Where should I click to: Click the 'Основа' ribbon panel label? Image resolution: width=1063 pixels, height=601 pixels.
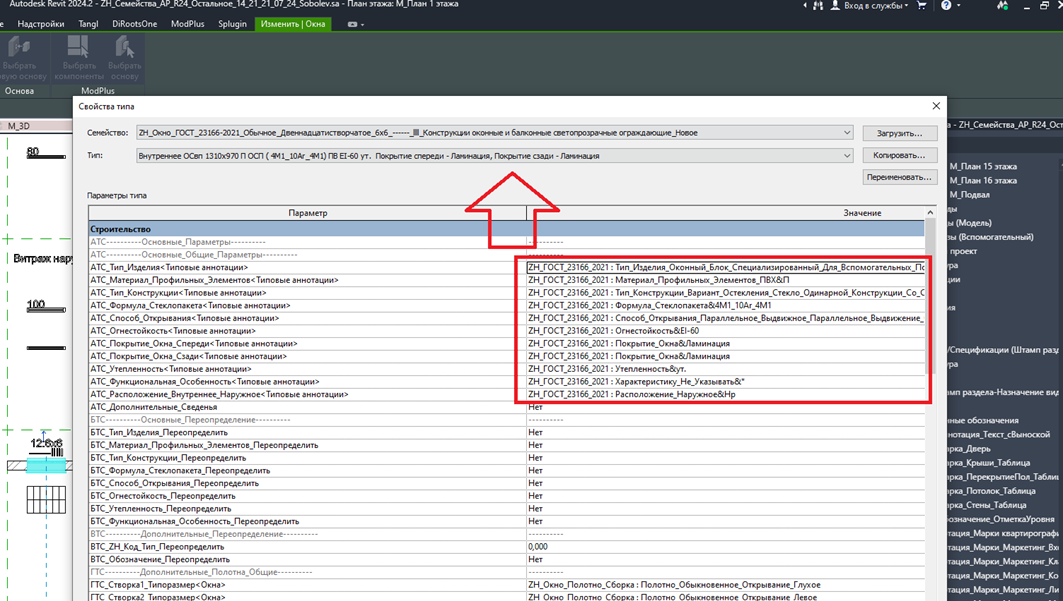pyautogui.click(x=20, y=91)
